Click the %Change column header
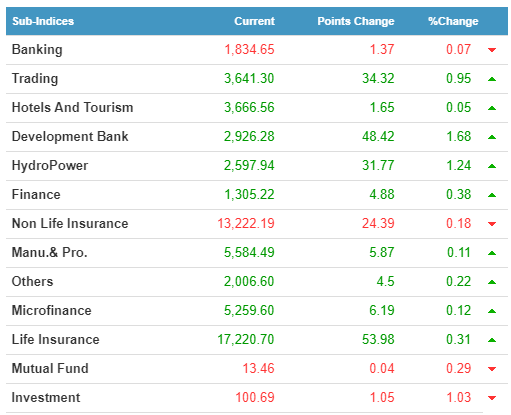Viewport: 511px width, 415px height. (x=453, y=21)
